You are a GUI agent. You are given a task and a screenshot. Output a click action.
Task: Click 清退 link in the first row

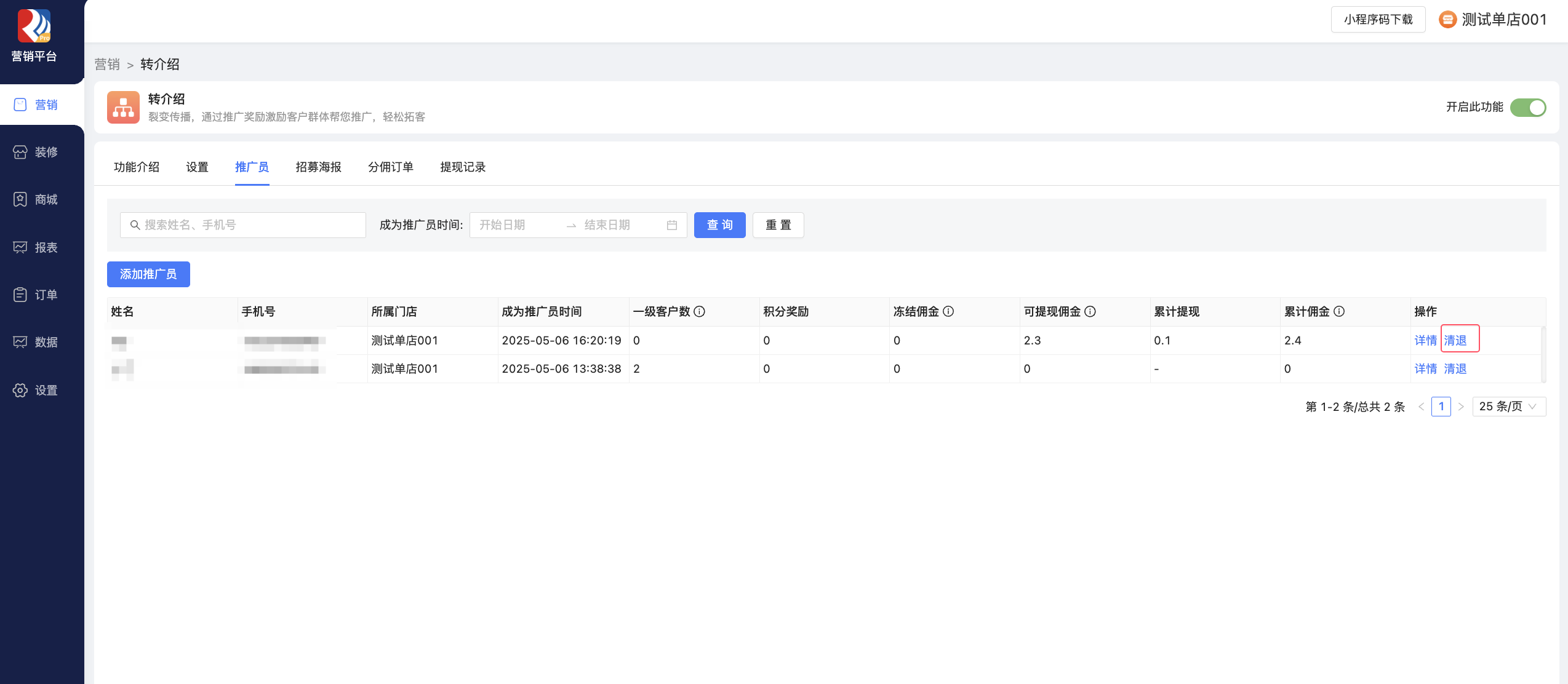click(1455, 340)
